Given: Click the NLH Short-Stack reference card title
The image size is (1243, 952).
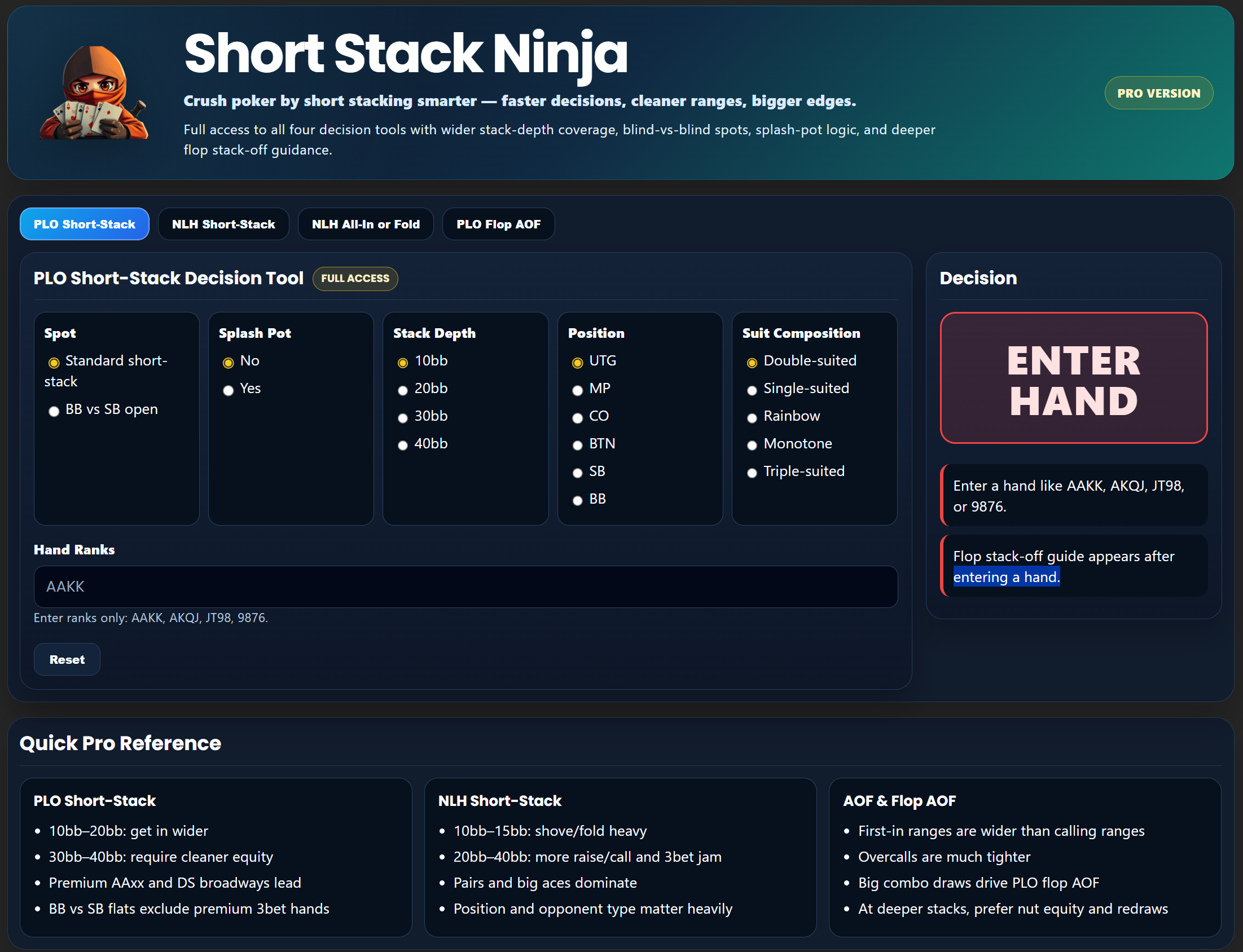Looking at the screenshot, I should click(x=500, y=801).
